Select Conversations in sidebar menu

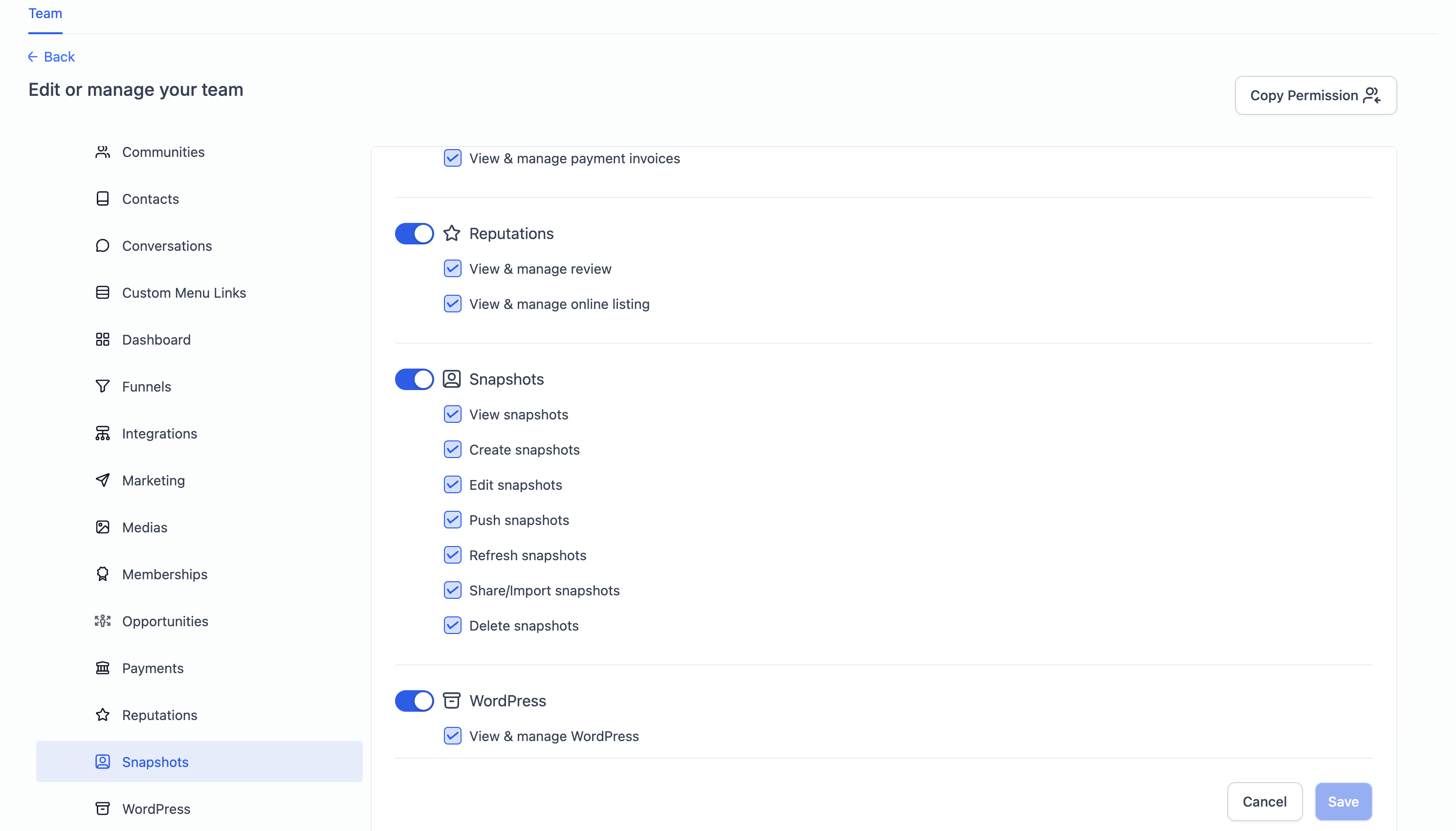coord(167,246)
